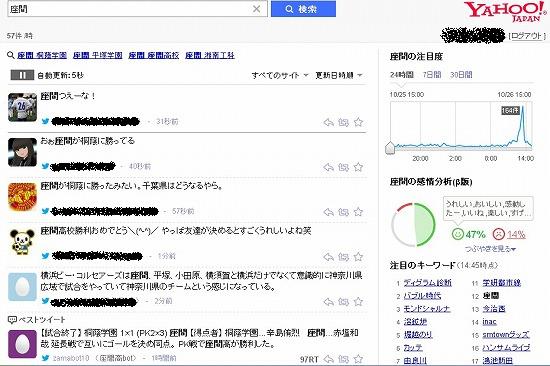The image size is (550, 366).
Task: Open keyword モンドシャルナ ranked 3
Action: coord(427,309)
